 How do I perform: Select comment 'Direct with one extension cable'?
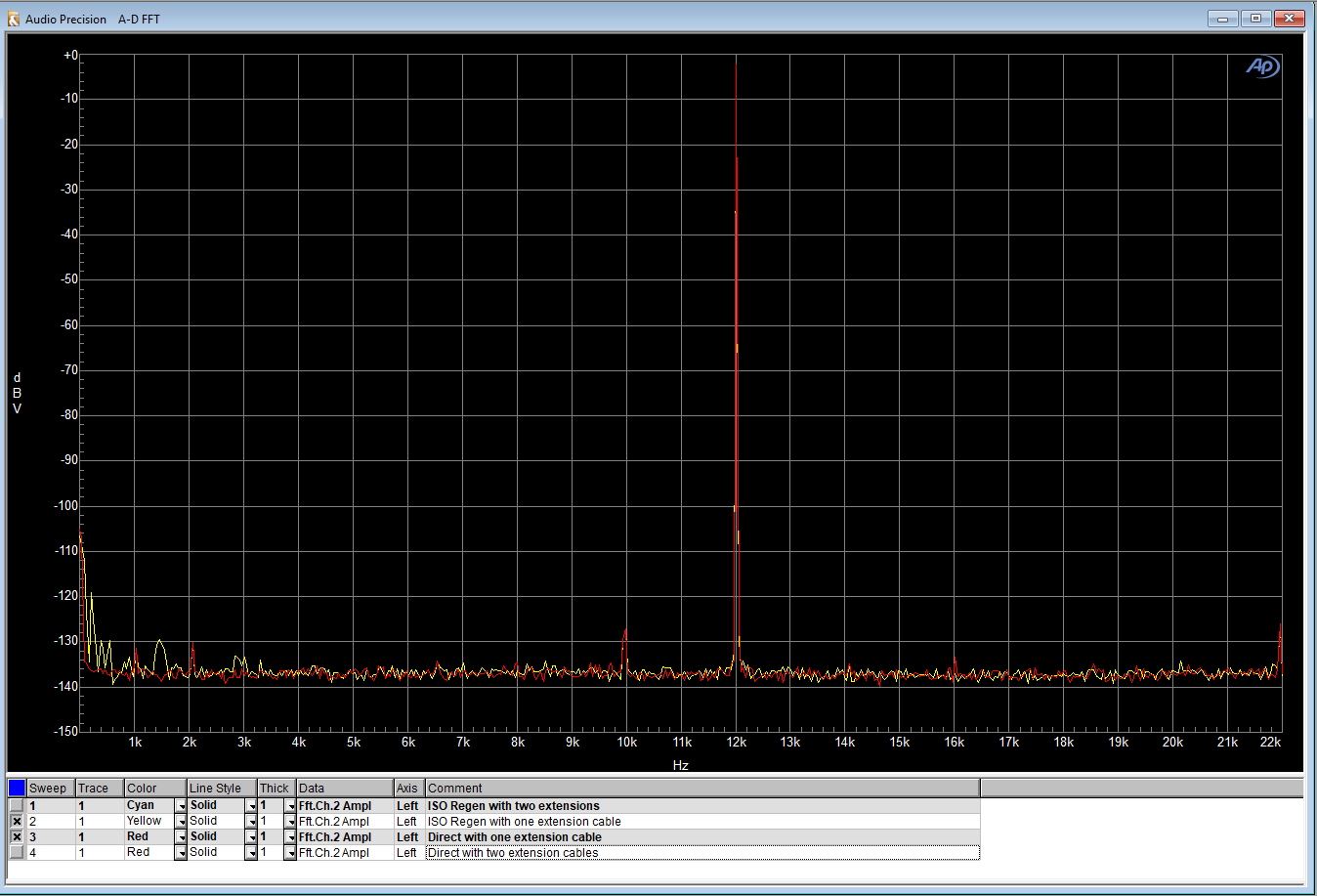(702, 837)
